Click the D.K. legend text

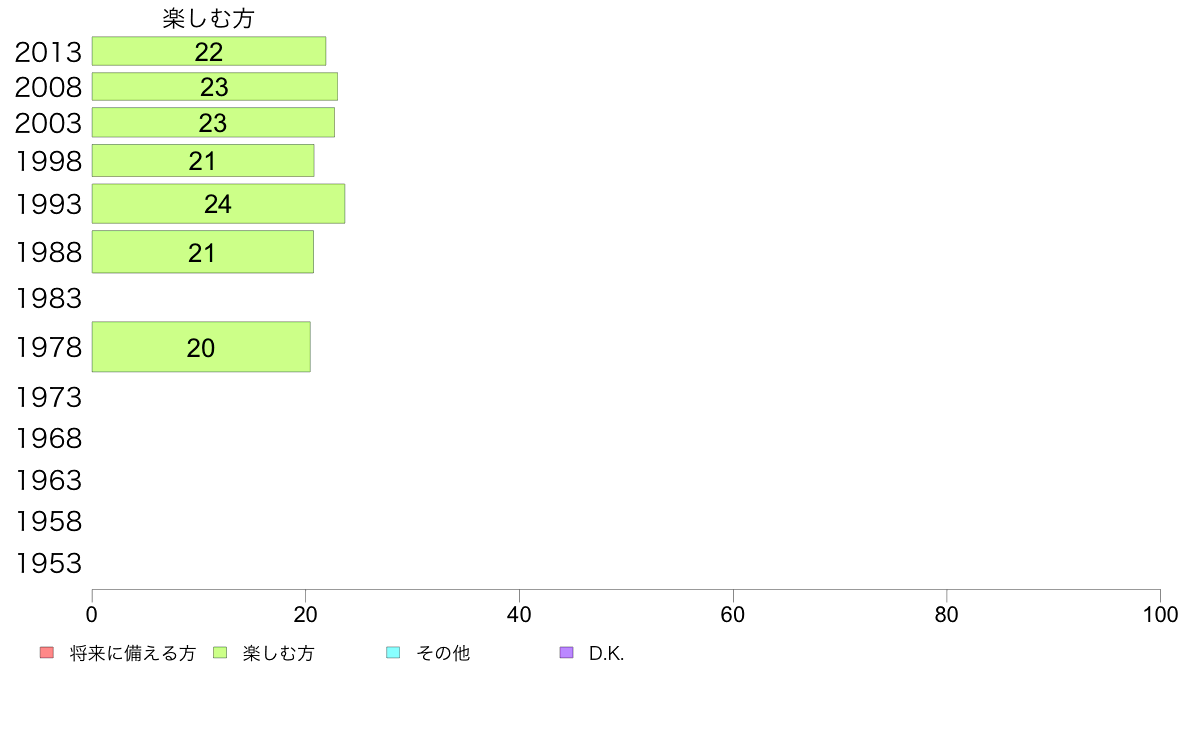coord(606,653)
